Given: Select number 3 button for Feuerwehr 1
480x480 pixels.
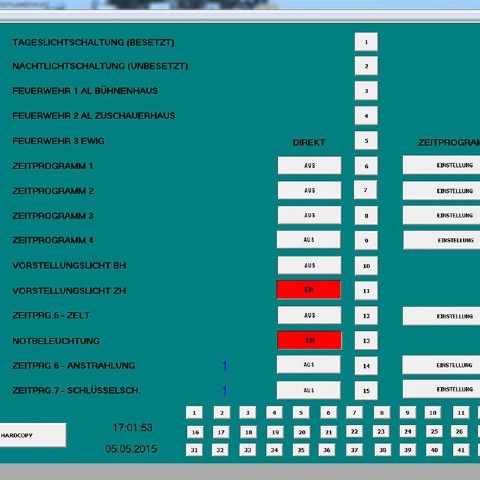Looking at the screenshot, I should coord(366,91).
